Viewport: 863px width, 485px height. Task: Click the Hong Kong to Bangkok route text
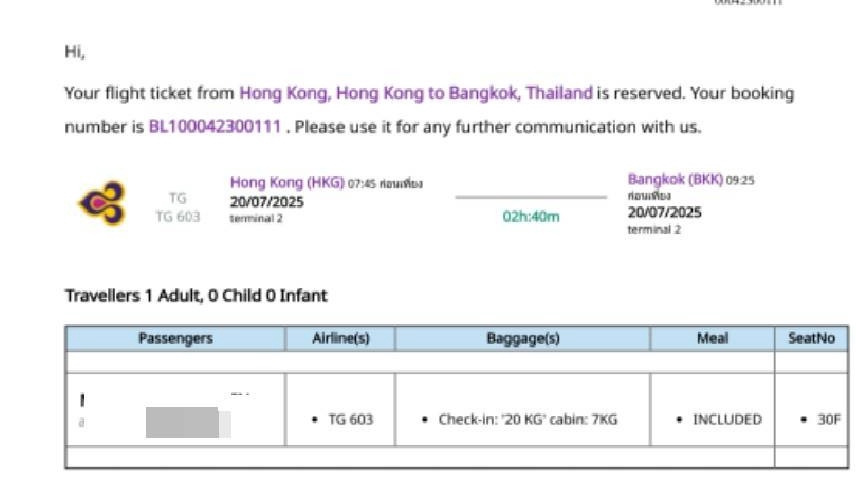[x=415, y=93]
